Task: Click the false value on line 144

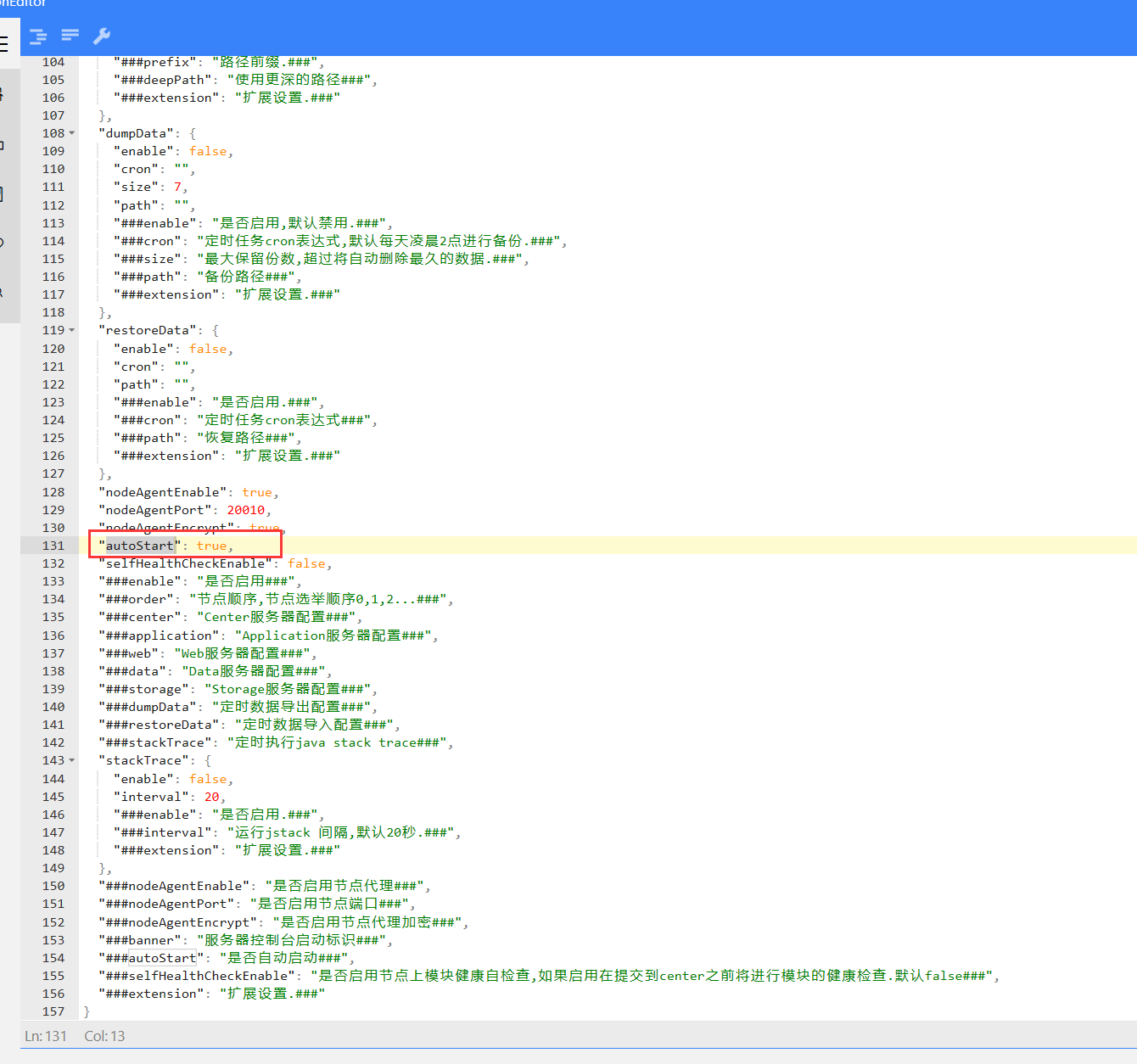Action: click(x=208, y=779)
